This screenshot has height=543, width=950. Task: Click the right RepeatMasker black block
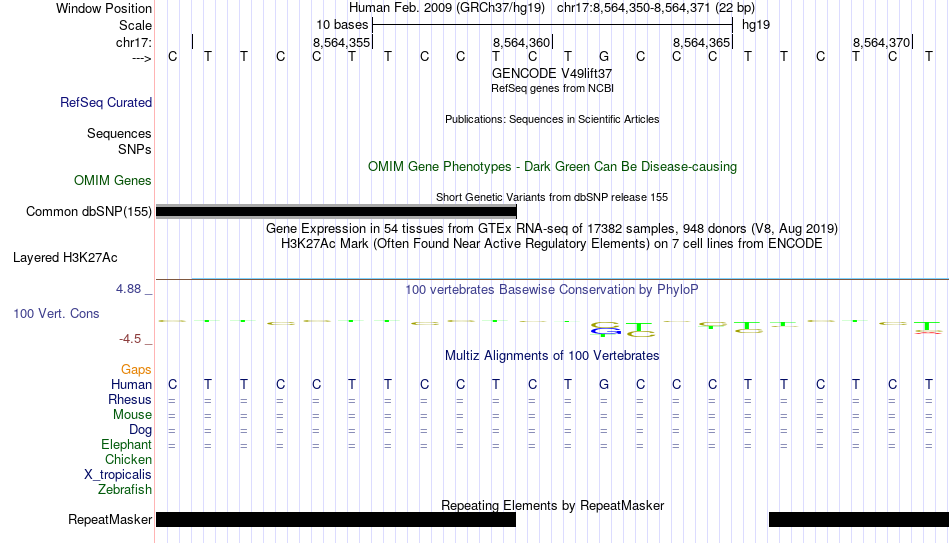point(859,519)
